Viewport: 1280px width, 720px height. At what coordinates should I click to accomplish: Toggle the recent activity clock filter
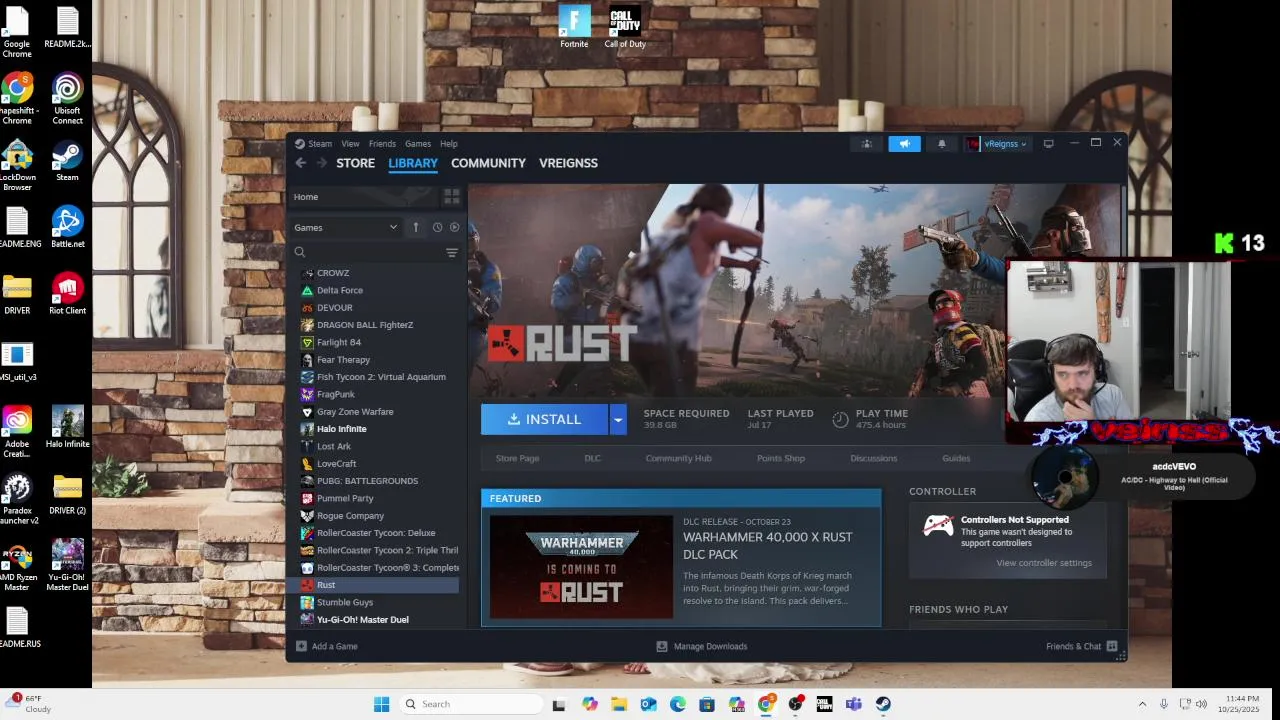pyautogui.click(x=437, y=227)
